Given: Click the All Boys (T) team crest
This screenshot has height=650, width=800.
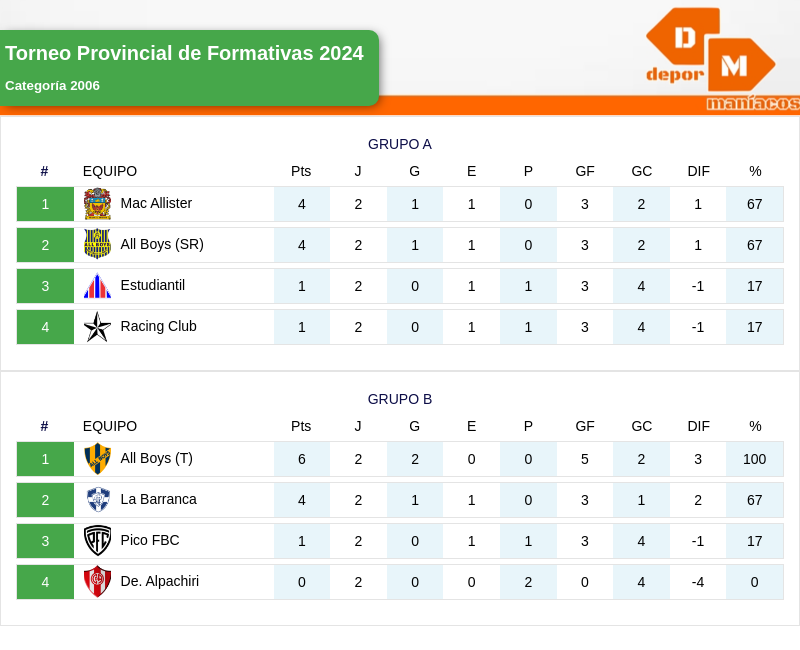Looking at the screenshot, I should (97, 459).
